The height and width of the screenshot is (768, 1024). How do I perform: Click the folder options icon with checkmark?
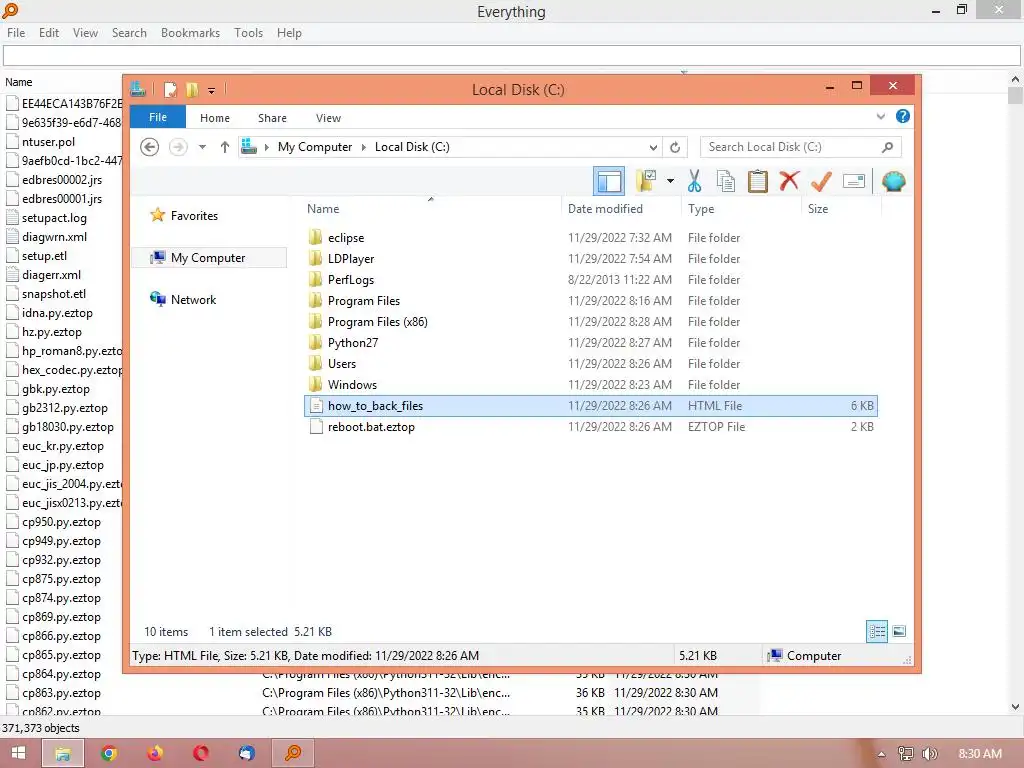pyautogui.click(x=646, y=181)
